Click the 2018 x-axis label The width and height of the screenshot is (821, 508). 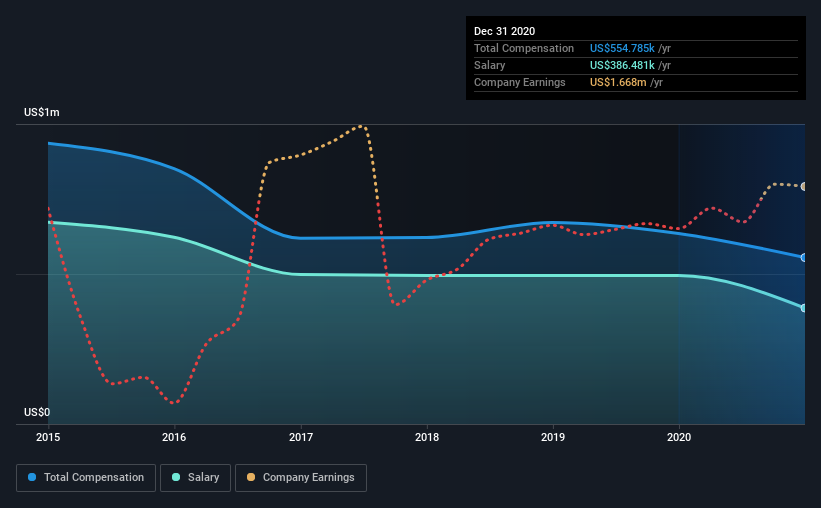(427, 437)
